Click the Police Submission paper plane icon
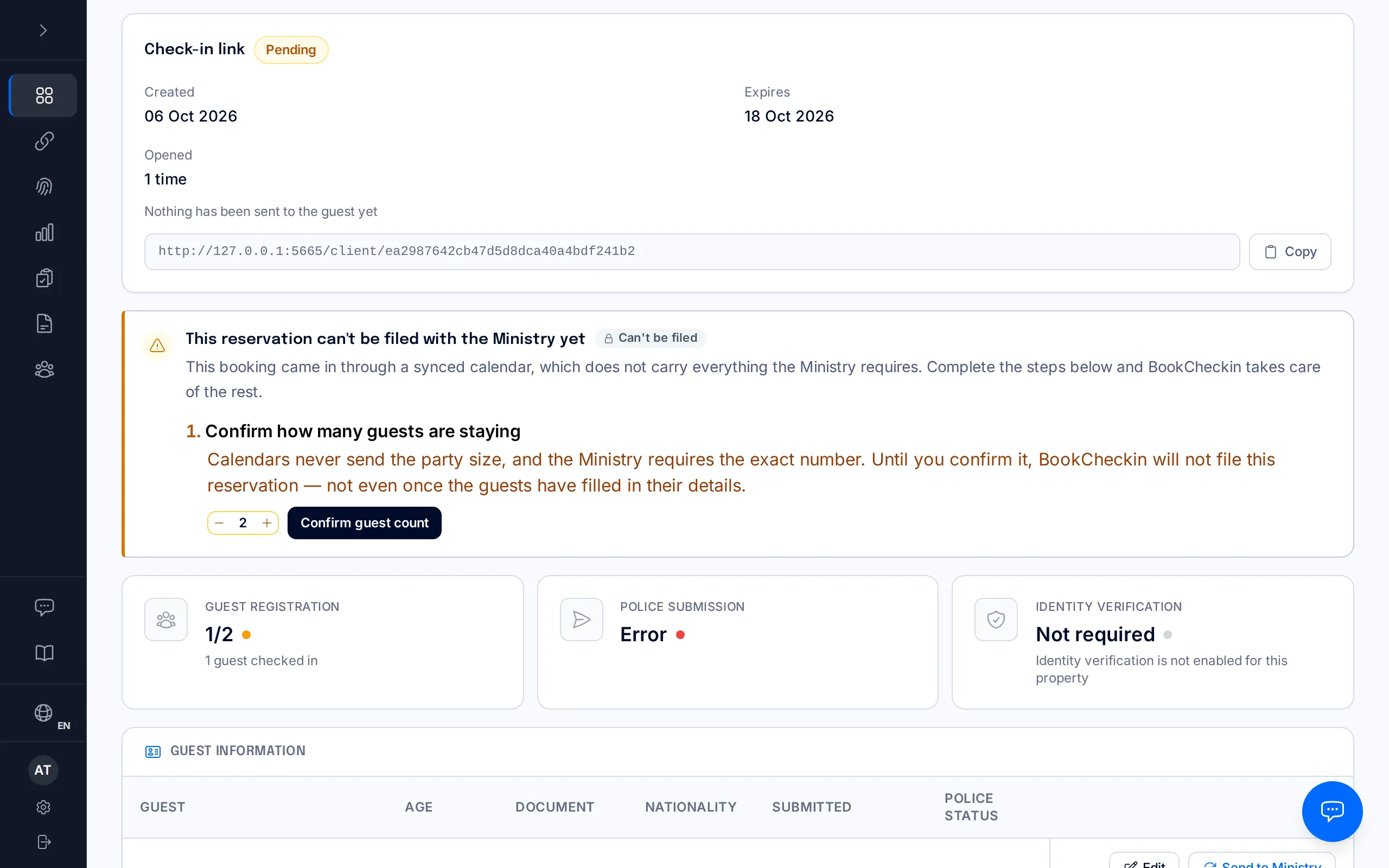 click(x=582, y=620)
